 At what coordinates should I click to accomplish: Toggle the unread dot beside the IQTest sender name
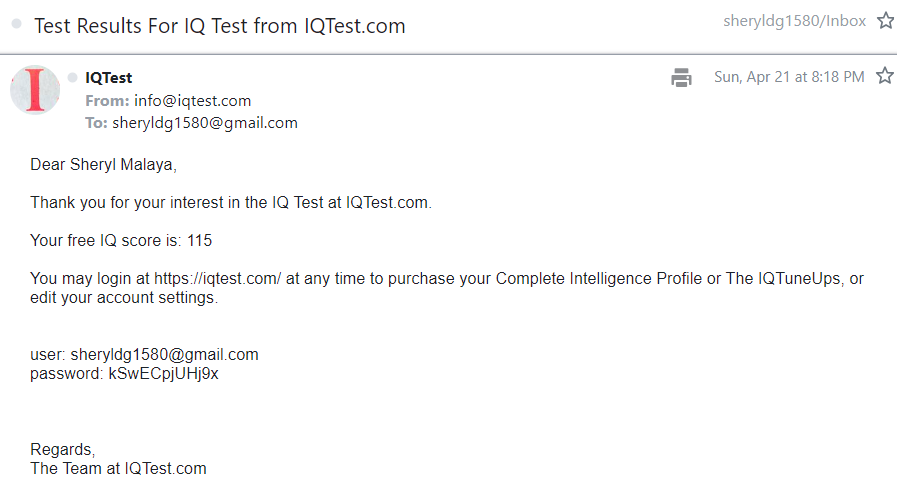[x=73, y=78]
